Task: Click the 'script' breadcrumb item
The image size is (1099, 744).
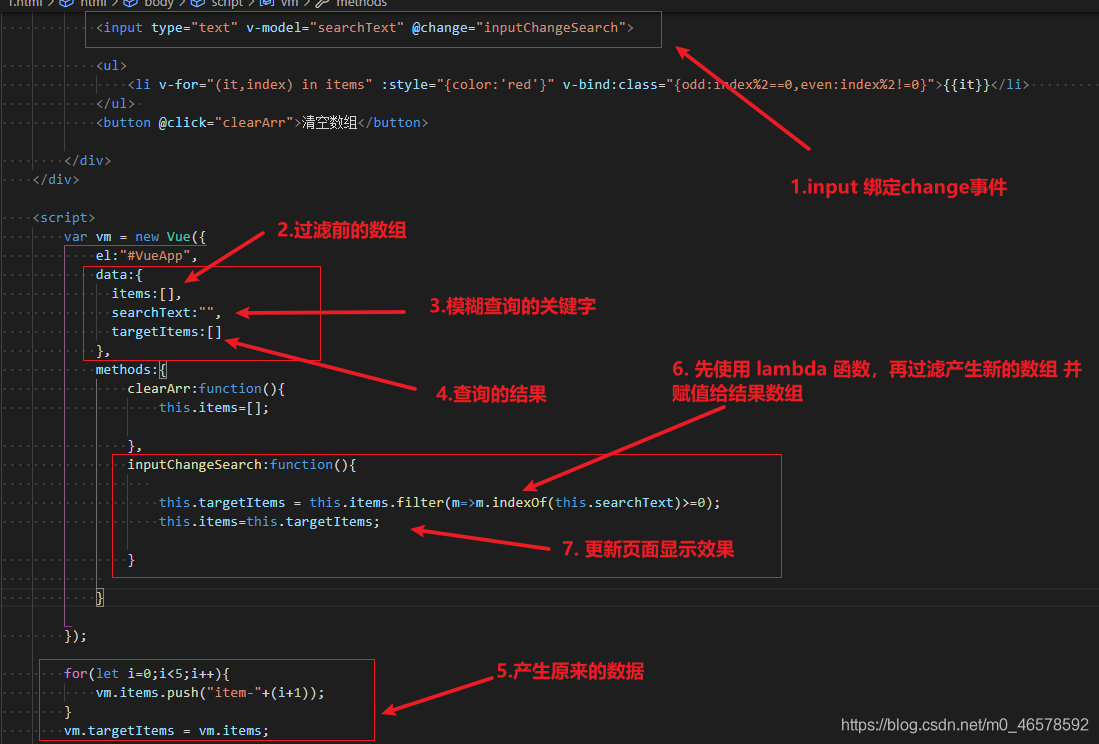Action: click(x=227, y=4)
